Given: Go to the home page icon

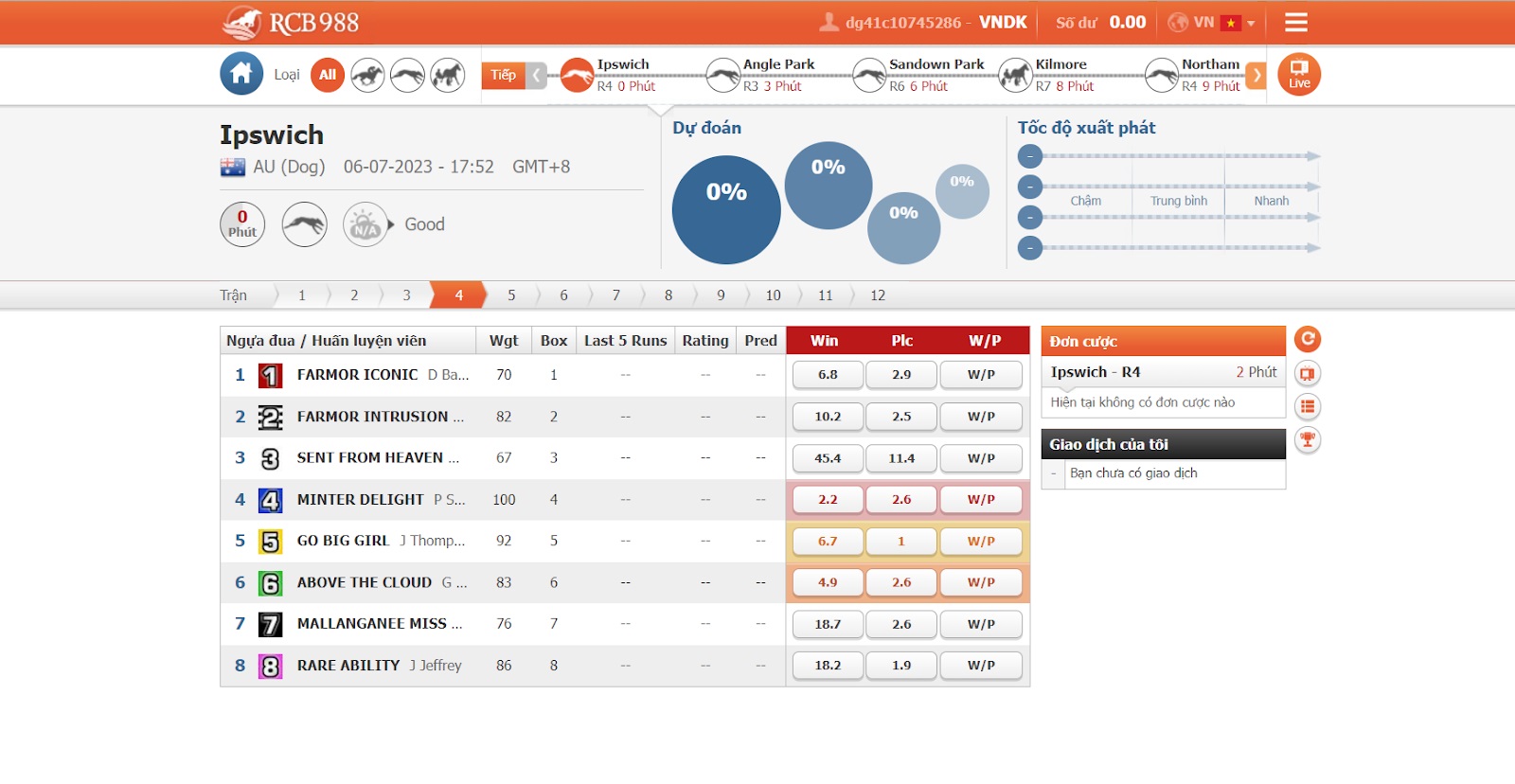Looking at the screenshot, I should 241,74.
